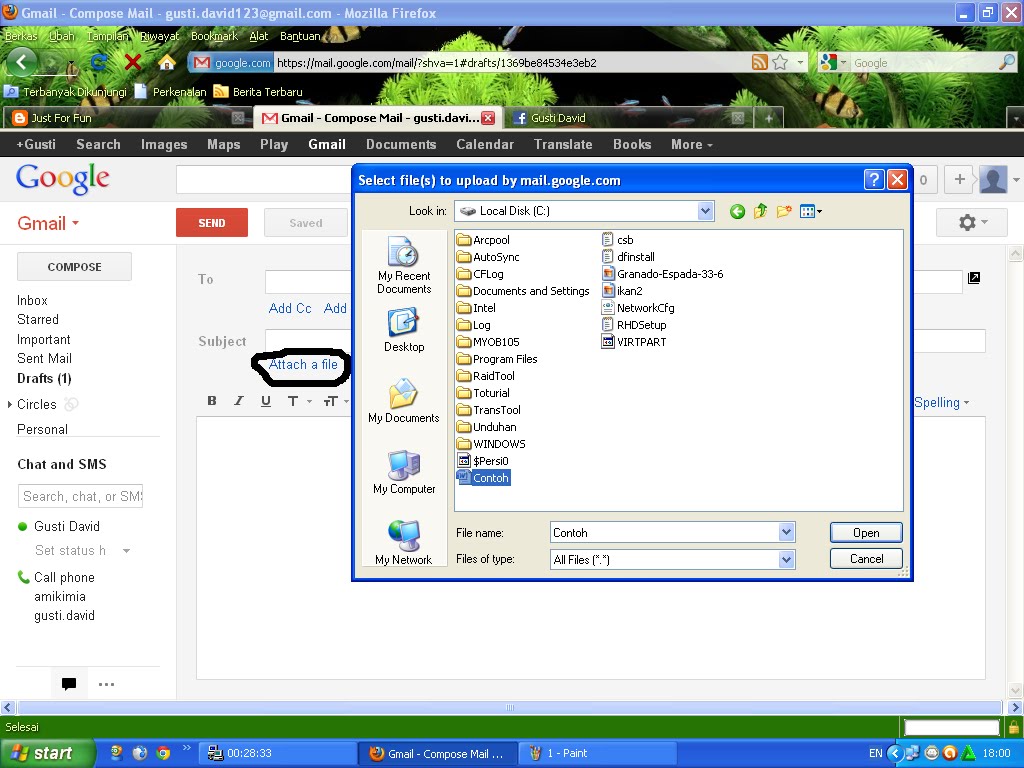Stop loading with the red X icon
This screenshot has height=768, width=1024.
(x=133, y=63)
